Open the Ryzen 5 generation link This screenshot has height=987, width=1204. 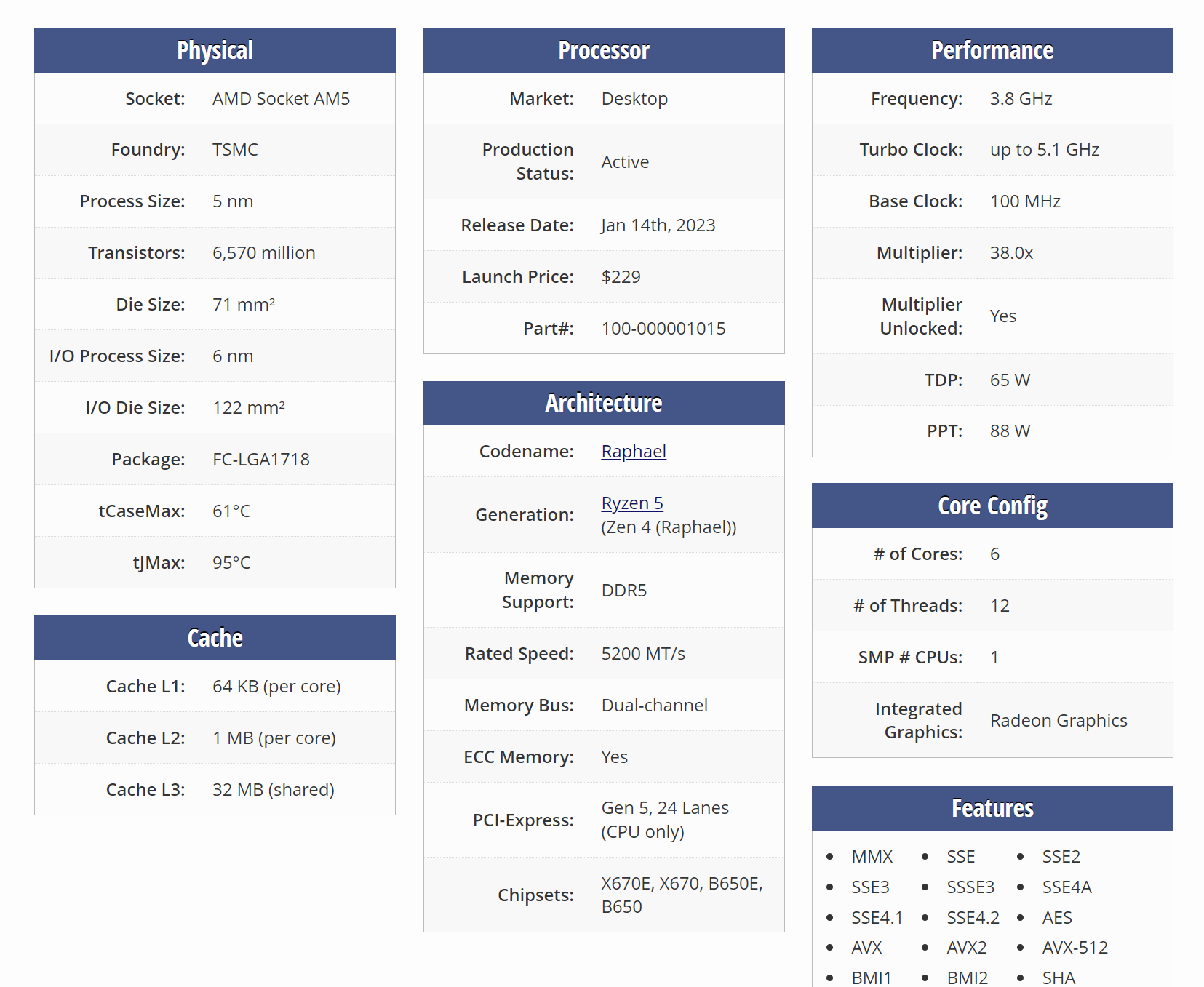point(632,503)
